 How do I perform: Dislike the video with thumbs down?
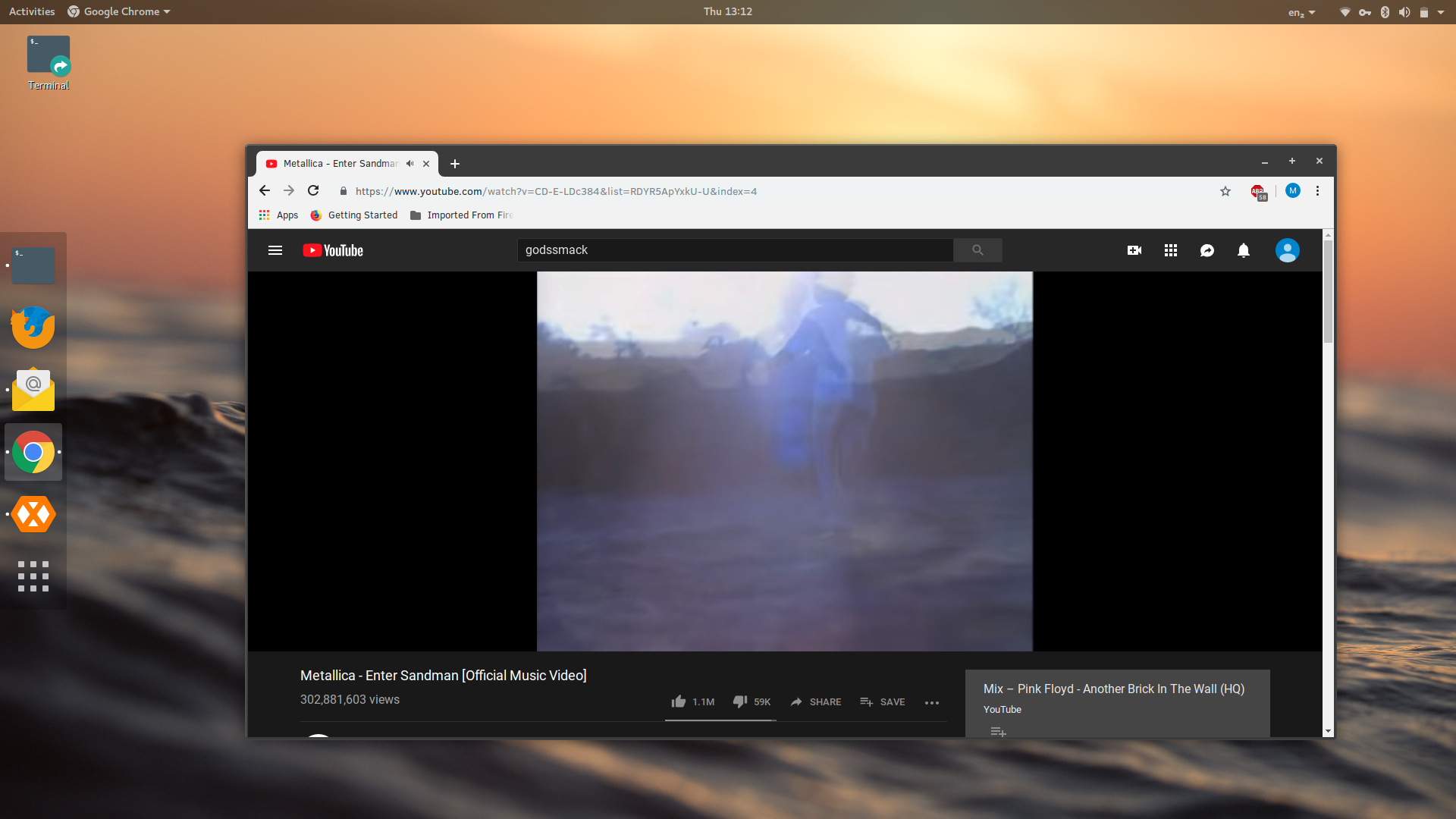(752, 702)
